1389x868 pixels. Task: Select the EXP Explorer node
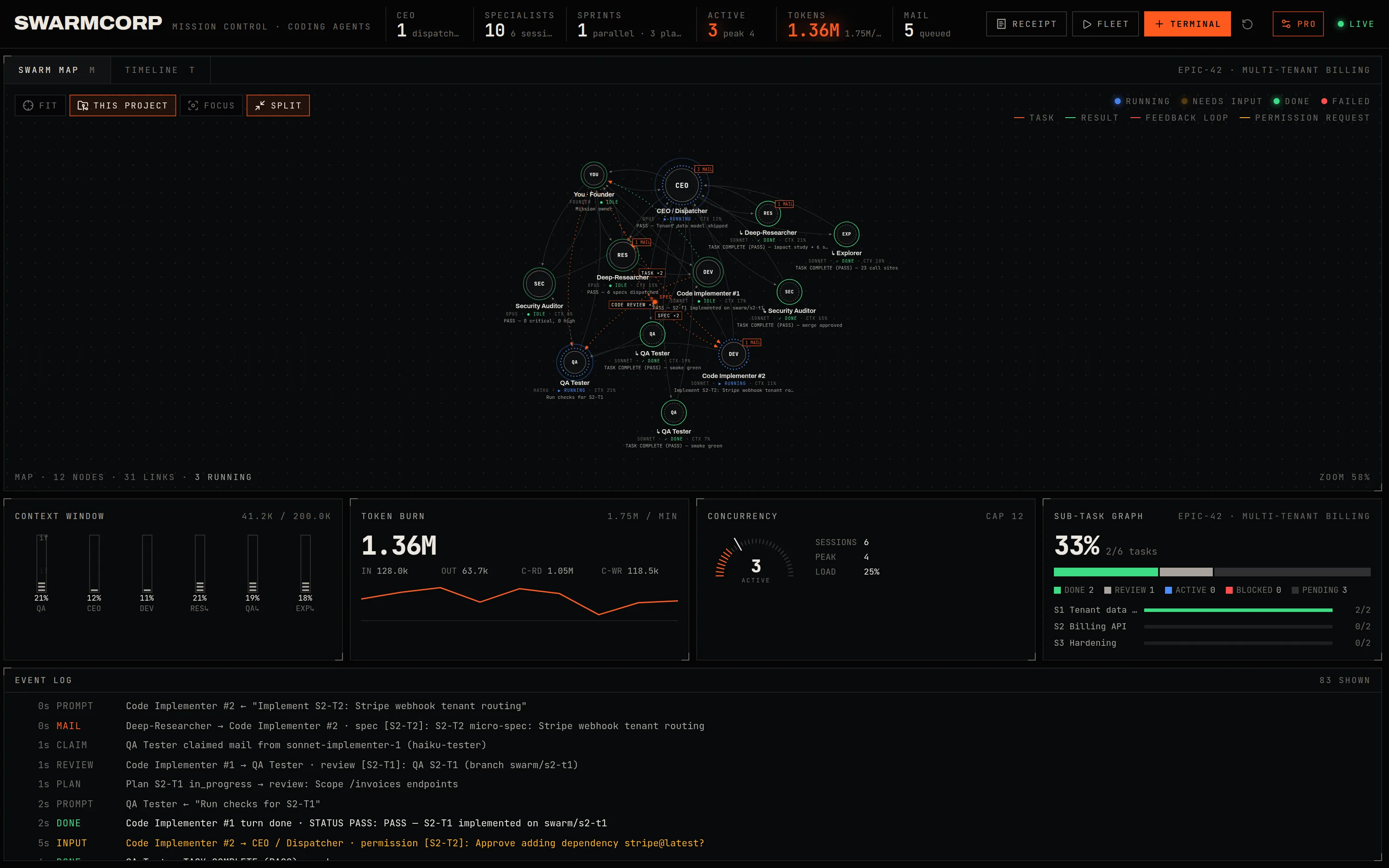point(846,234)
